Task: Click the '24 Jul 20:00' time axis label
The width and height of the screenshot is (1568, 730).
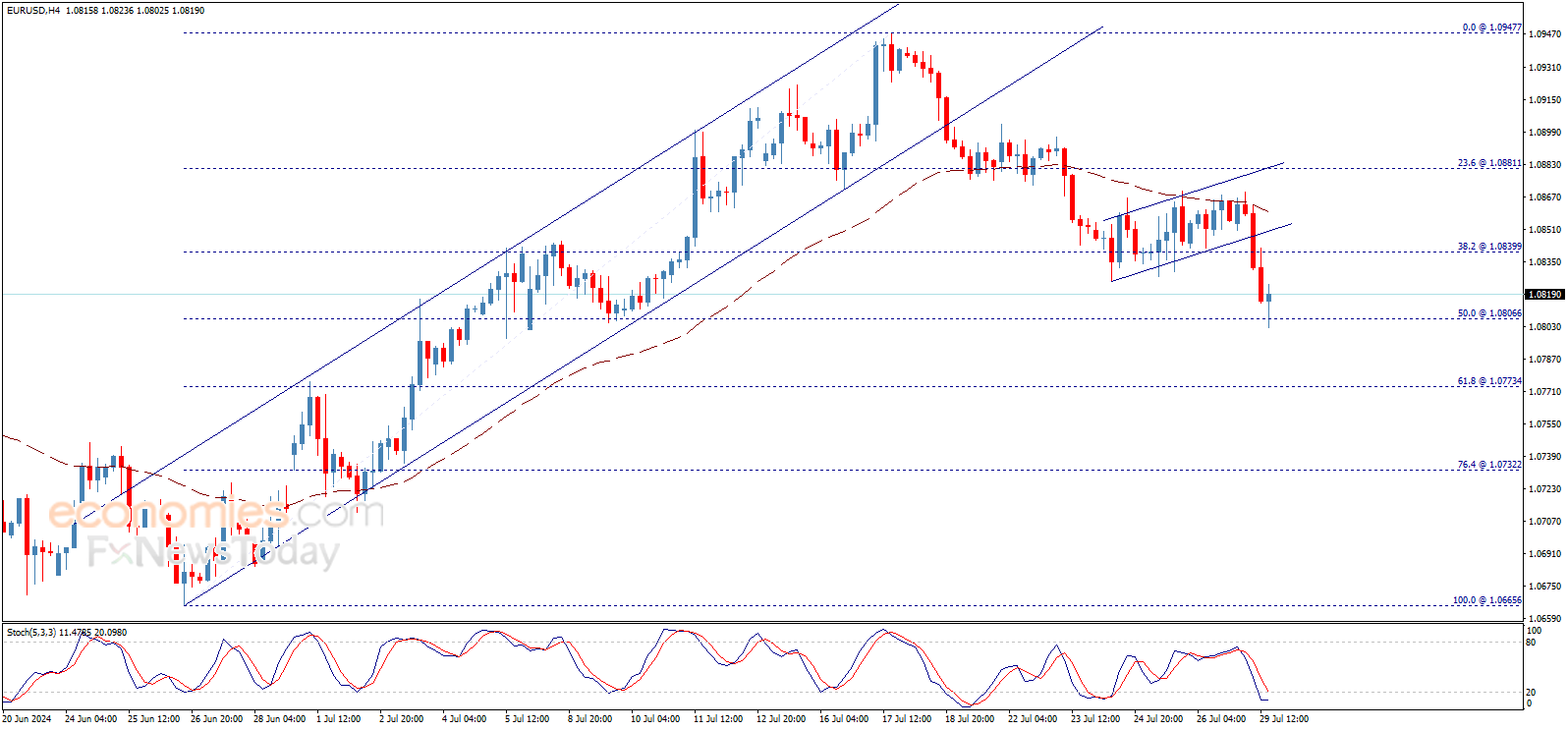Action: point(1158,719)
